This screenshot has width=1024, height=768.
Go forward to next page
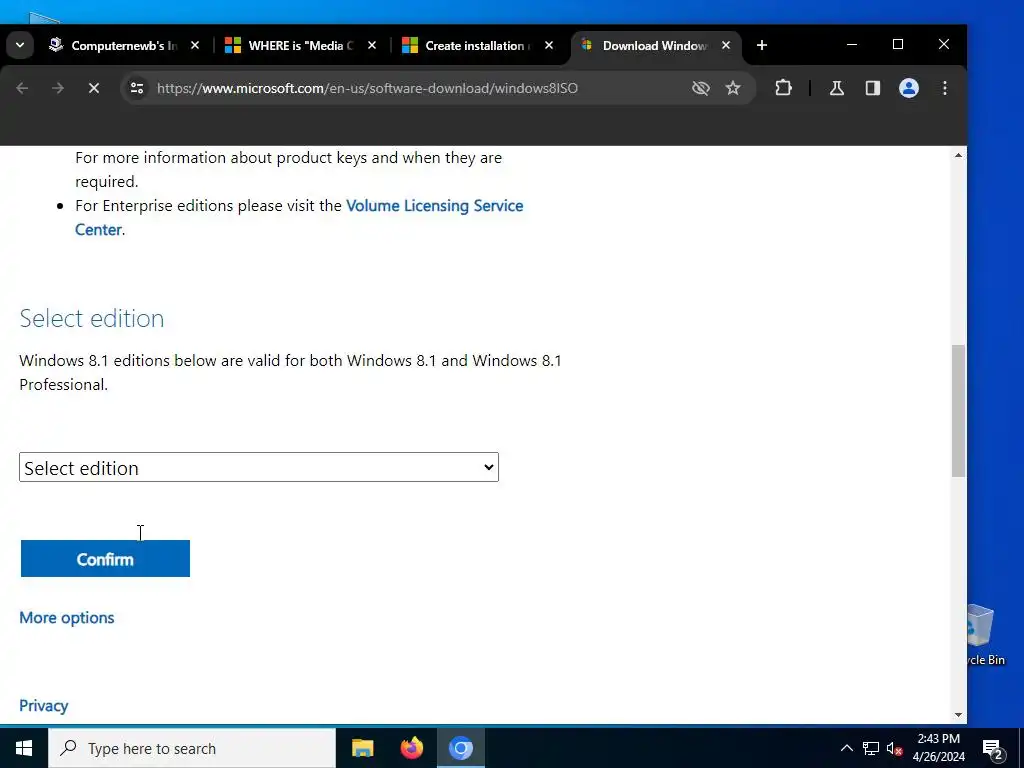tap(58, 88)
